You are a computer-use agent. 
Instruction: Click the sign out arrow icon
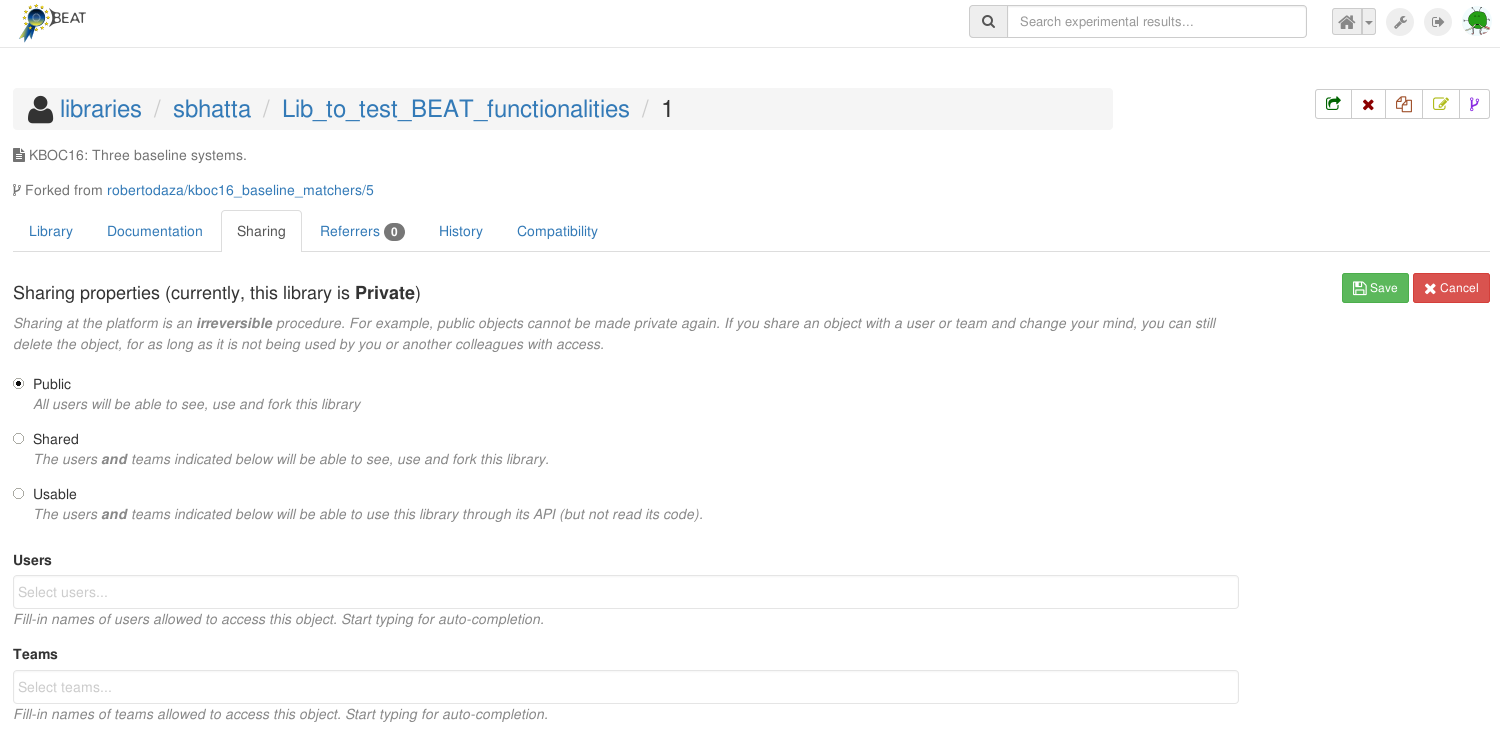click(1438, 22)
